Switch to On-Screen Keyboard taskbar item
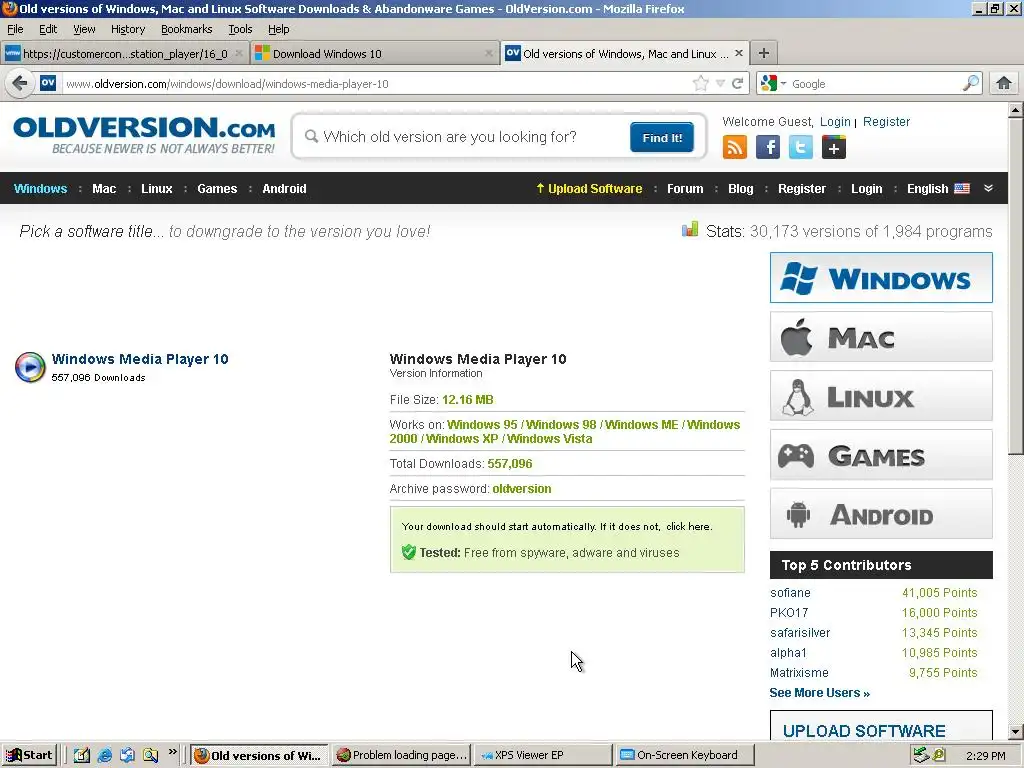 pyautogui.click(x=684, y=755)
